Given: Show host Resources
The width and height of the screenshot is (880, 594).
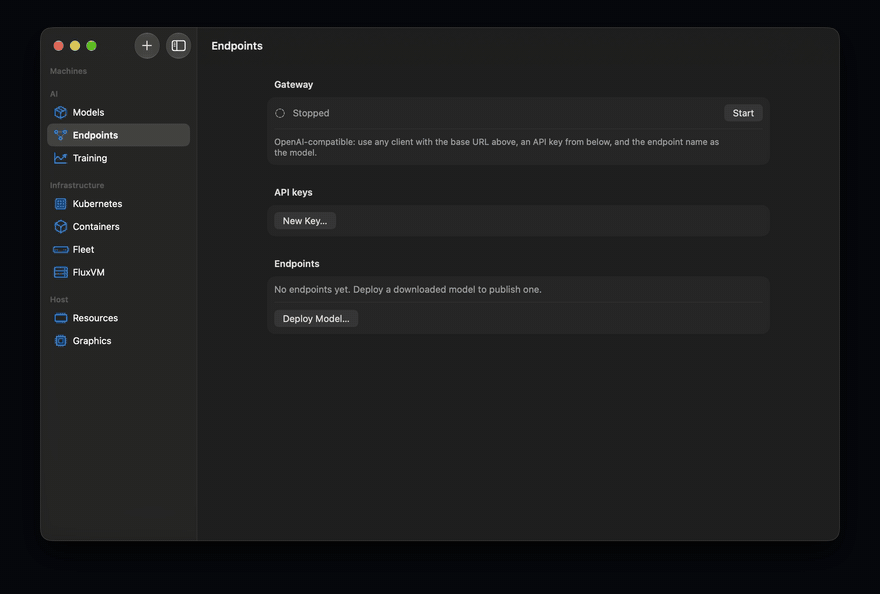Looking at the screenshot, I should click(x=118, y=318).
